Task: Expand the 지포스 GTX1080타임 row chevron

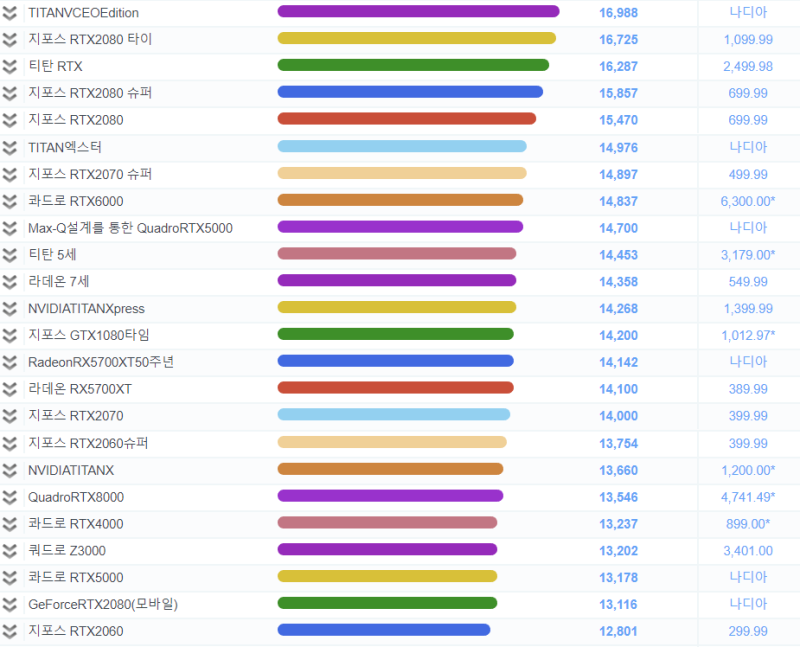Action: click(10, 336)
